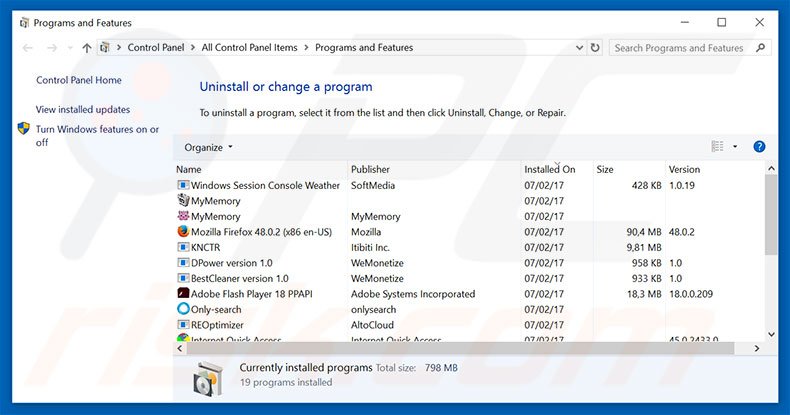Screen dimensions: 790x415
Task: Select DPower version 1.0 entry name
Action: [x=232, y=263]
